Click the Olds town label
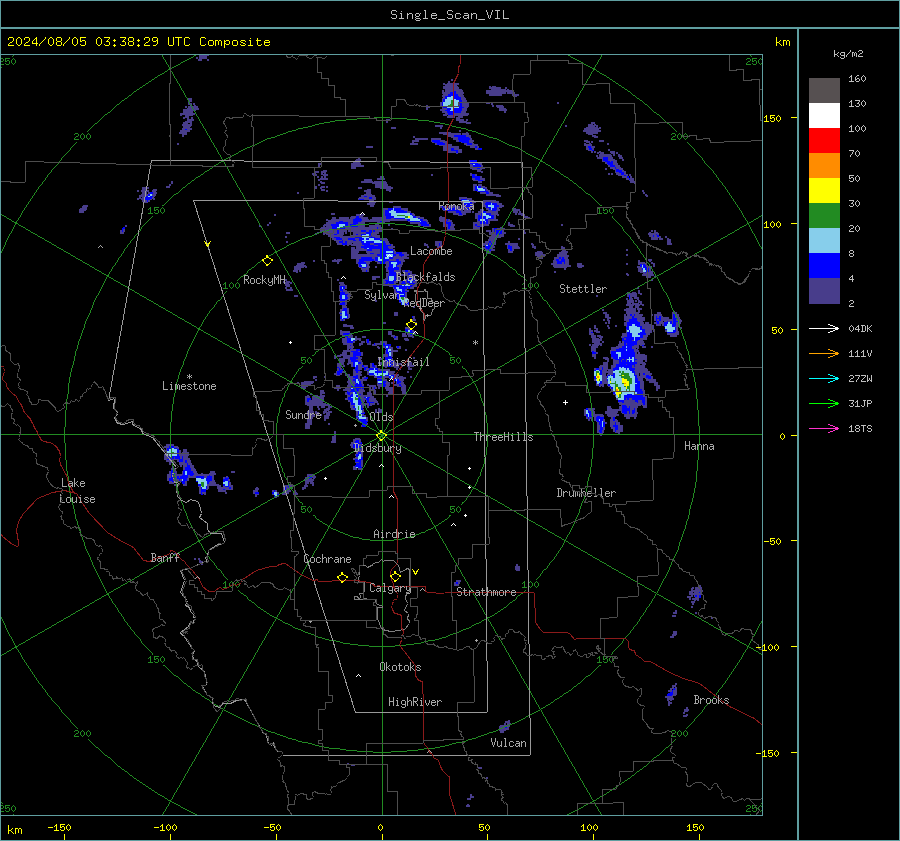 381,417
